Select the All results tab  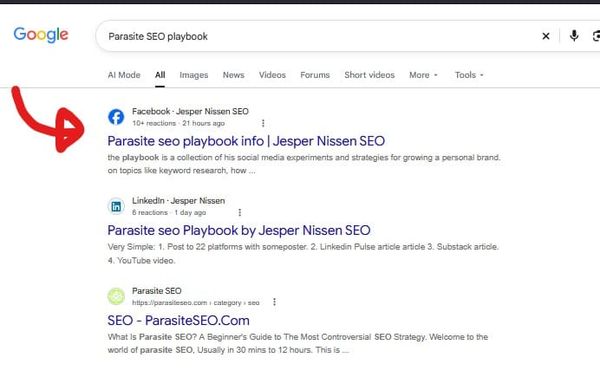tap(160, 75)
